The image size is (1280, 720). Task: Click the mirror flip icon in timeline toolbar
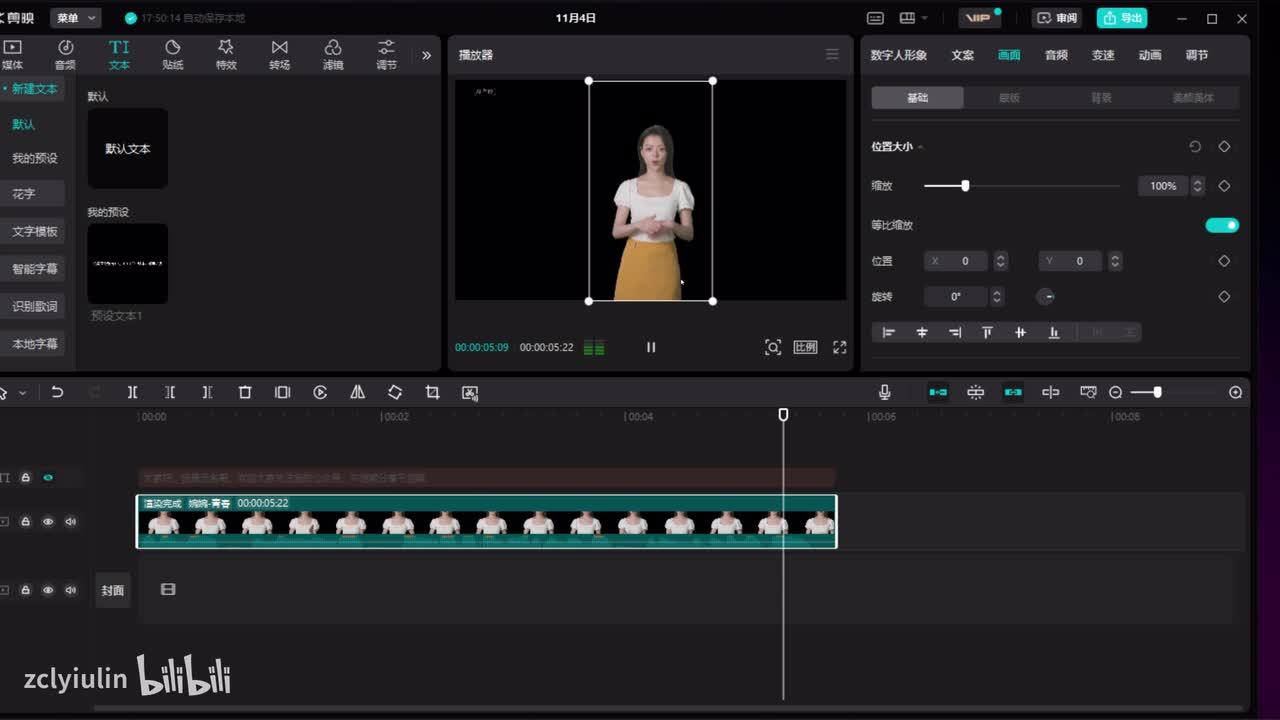coord(357,393)
